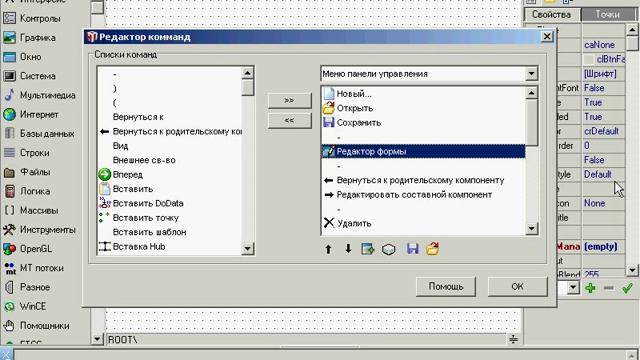Open the MT потоки category
The height and width of the screenshot is (360, 640).
coord(42,268)
